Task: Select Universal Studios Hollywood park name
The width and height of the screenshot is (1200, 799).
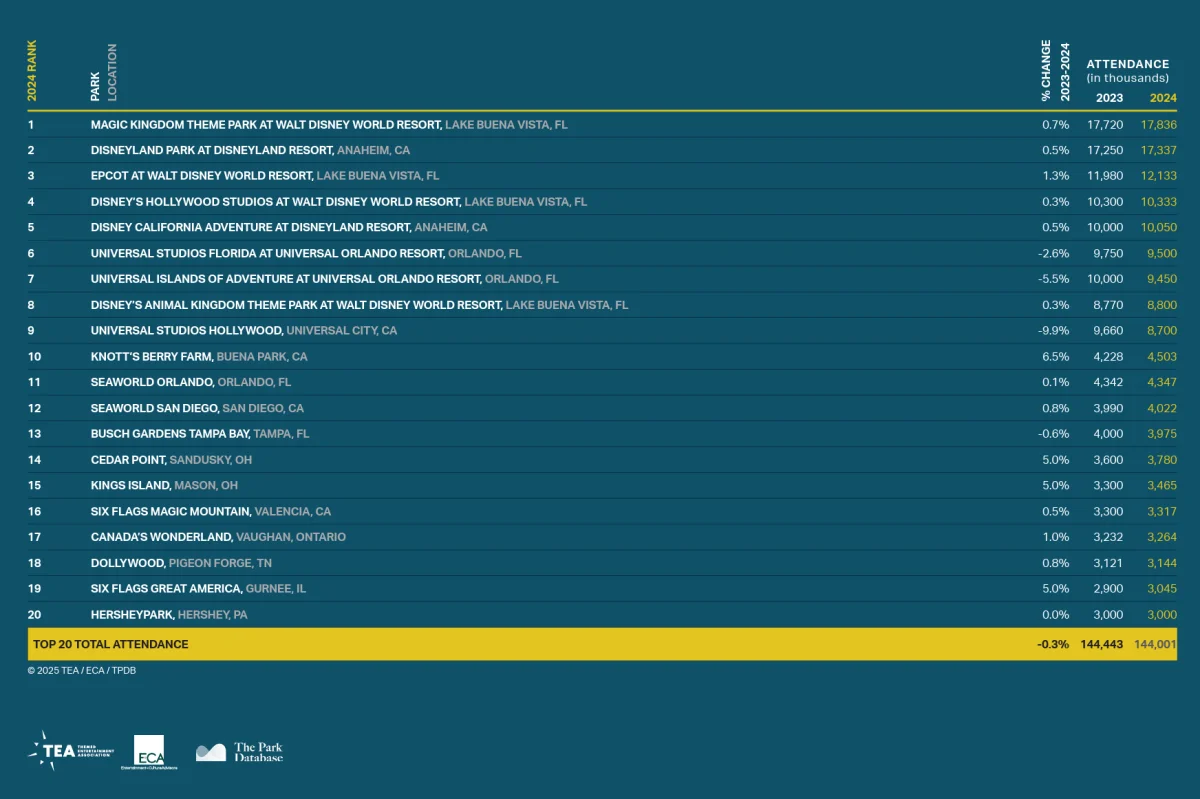Action: pyautogui.click(x=187, y=331)
